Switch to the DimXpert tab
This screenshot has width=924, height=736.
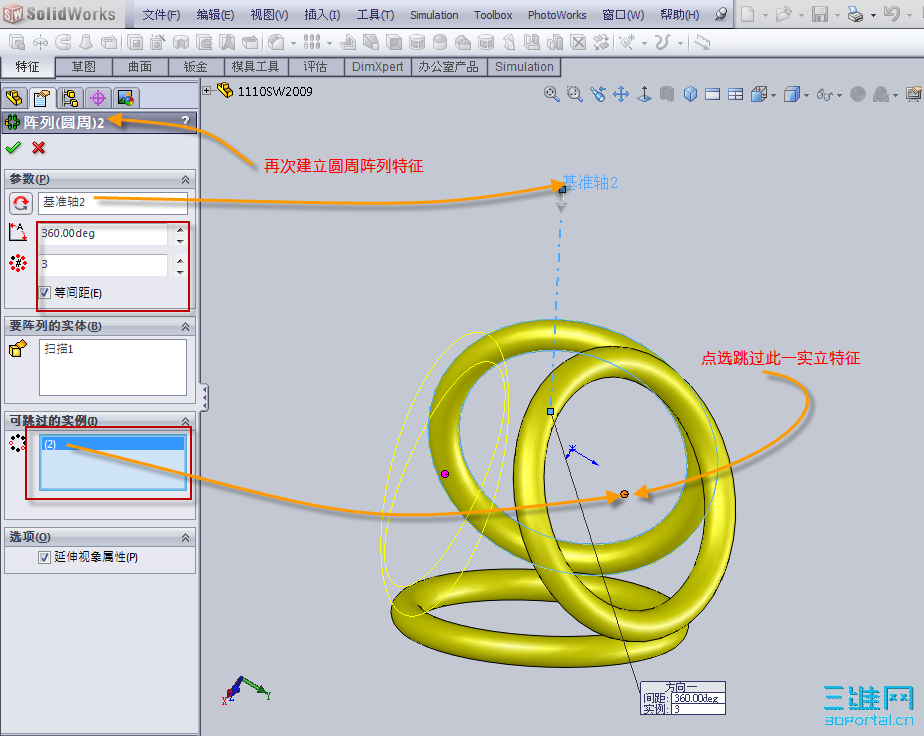click(378, 67)
